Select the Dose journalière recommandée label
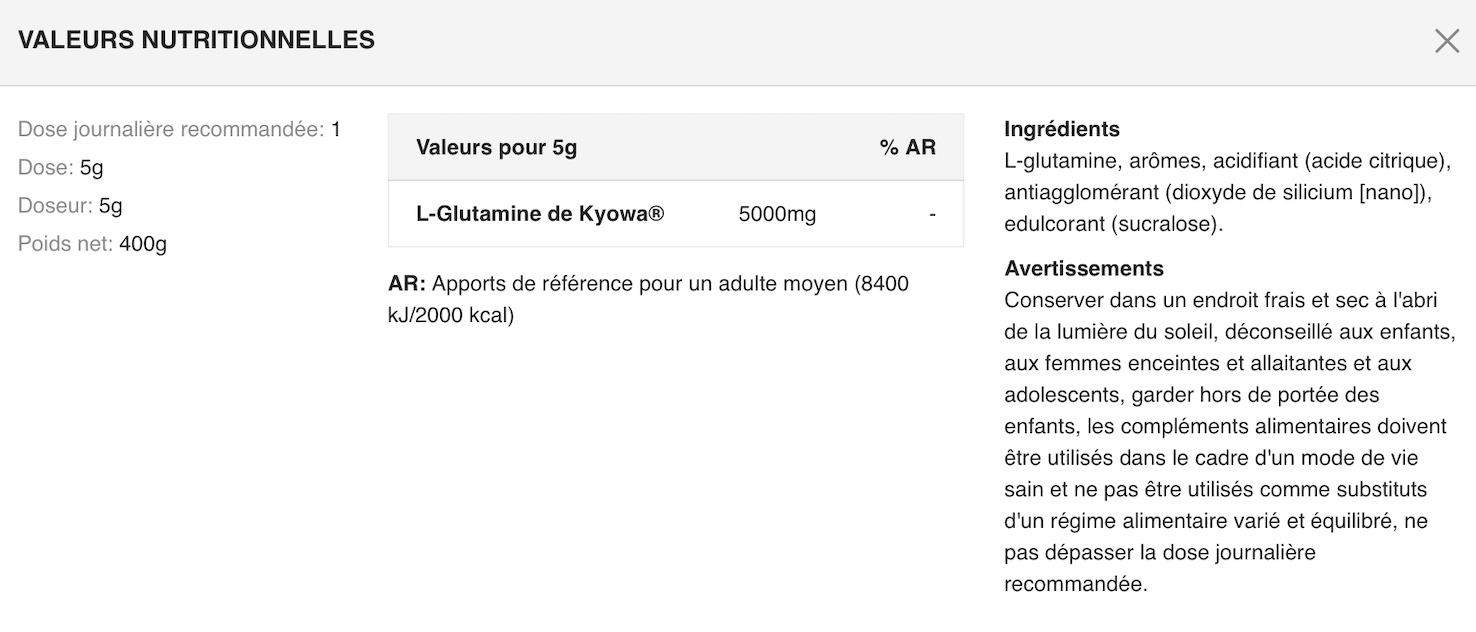The height and width of the screenshot is (632, 1476). click(x=172, y=130)
